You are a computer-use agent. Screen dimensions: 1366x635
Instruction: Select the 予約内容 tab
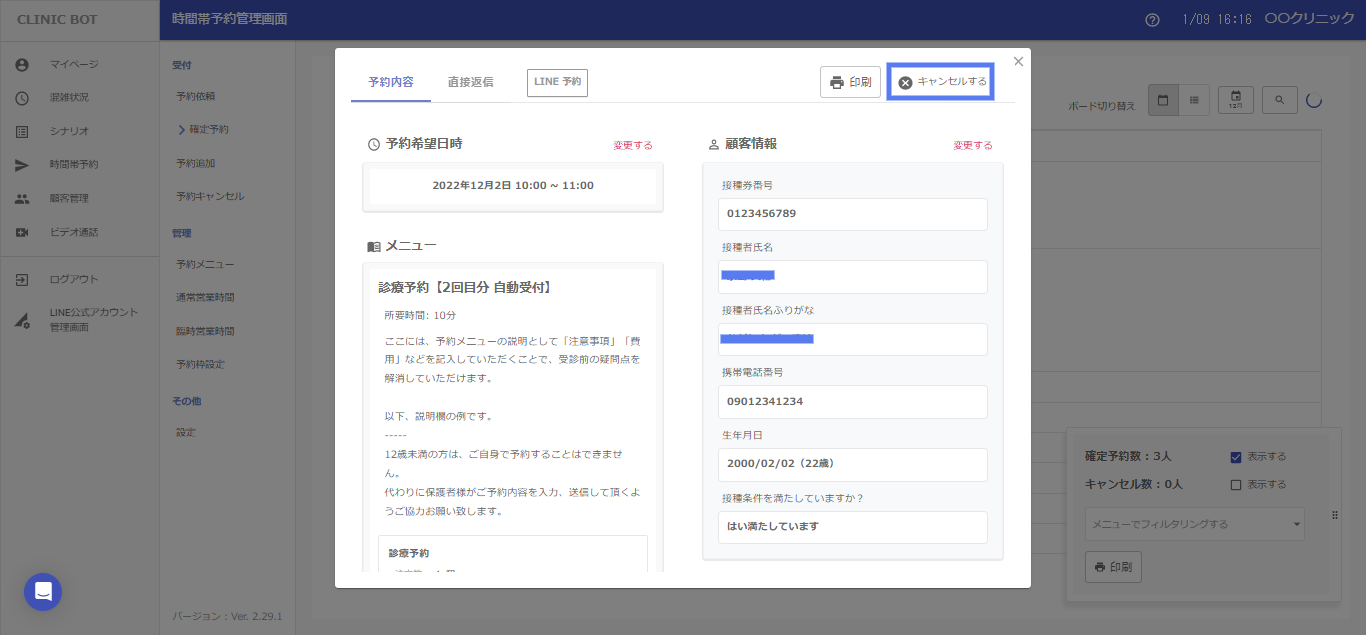(x=390, y=82)
